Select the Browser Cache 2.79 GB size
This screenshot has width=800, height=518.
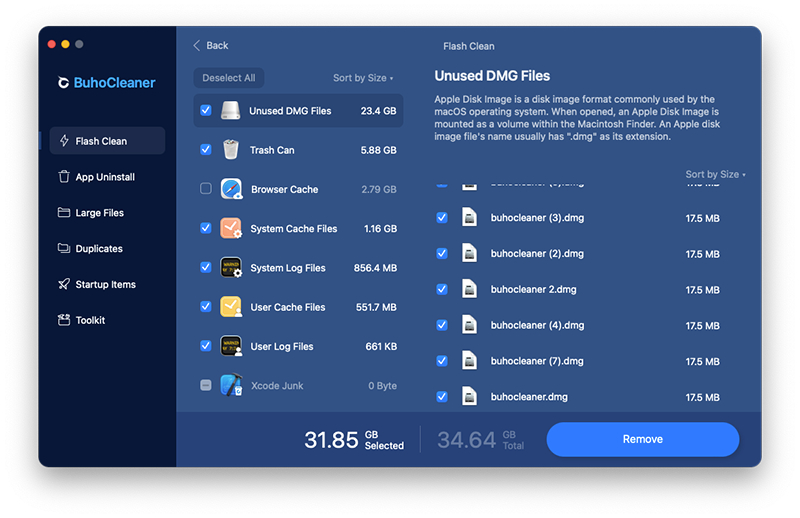(379, 189)
